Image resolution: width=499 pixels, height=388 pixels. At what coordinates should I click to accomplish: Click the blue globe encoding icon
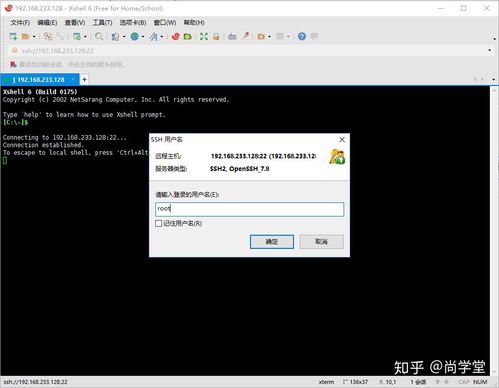pos(135,36)
